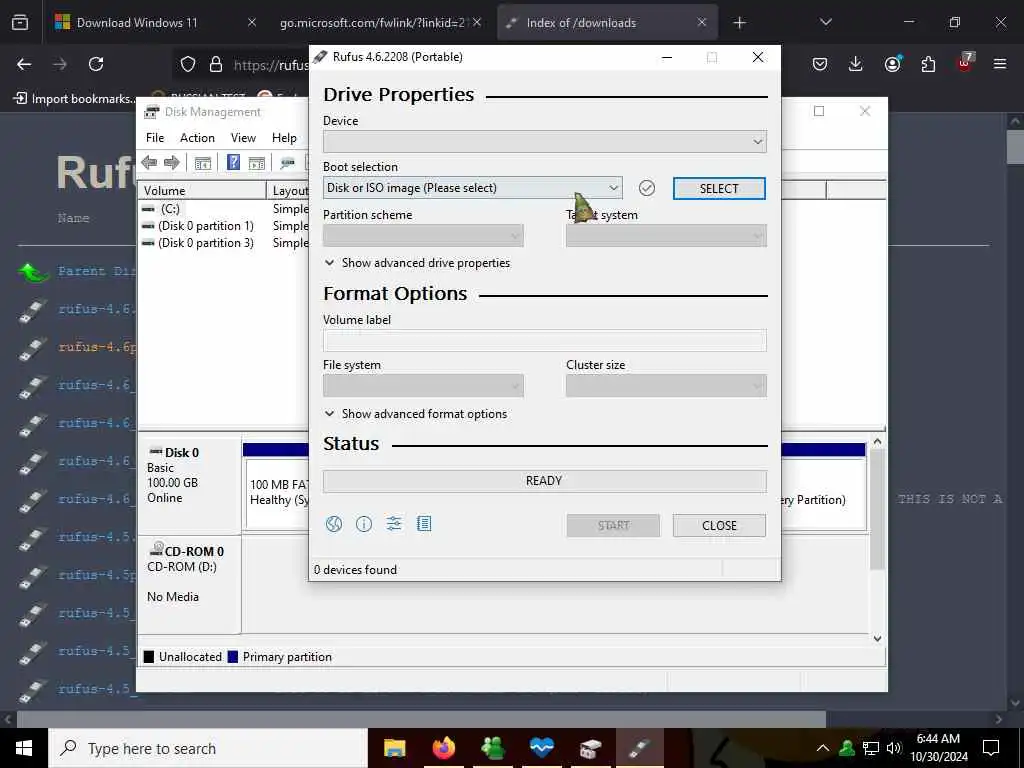Open File system dropdown

pyautogui.click(x=423, y=386)
